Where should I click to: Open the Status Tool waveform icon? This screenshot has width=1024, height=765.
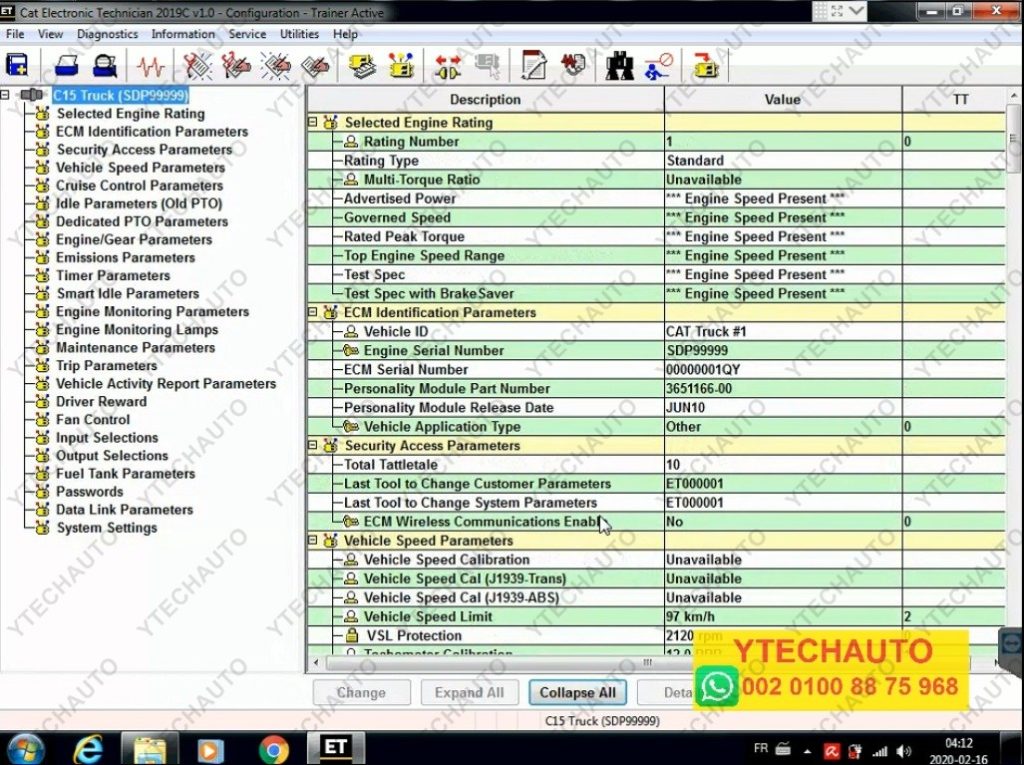tap(150, 66)
